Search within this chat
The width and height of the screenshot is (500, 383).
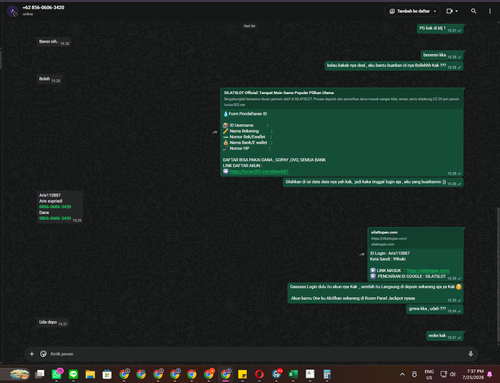[473, 11]
